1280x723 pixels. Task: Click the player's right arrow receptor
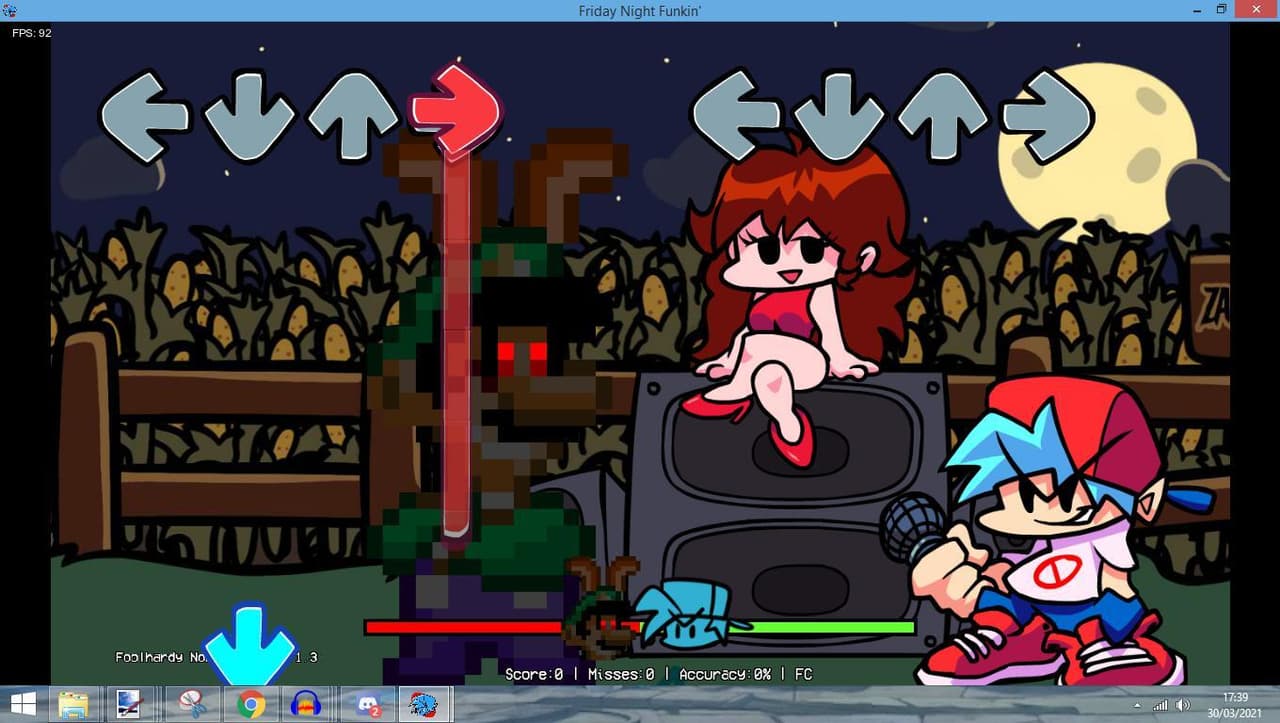point(1047,116)
